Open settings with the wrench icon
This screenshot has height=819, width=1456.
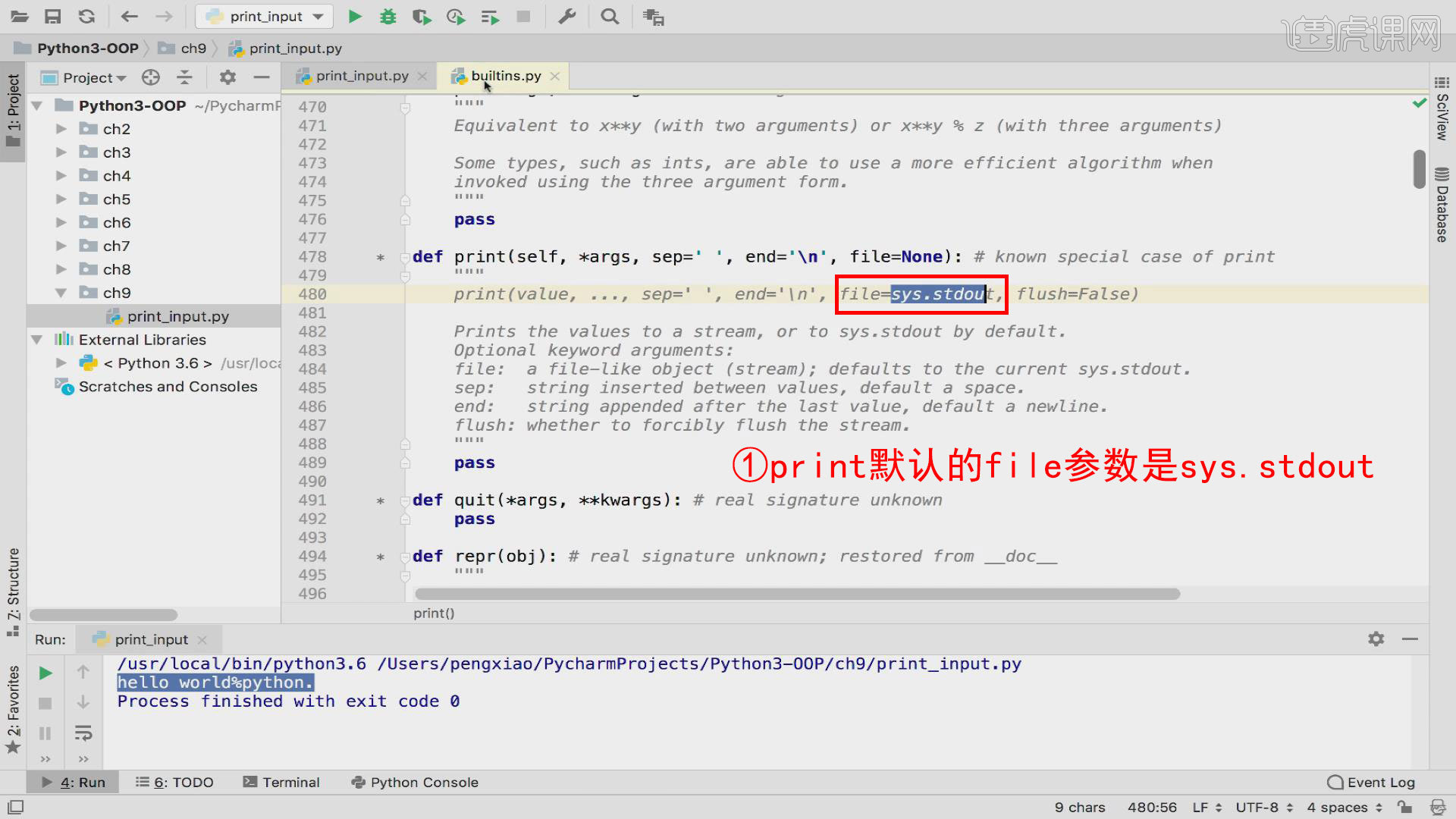[567, 16]
